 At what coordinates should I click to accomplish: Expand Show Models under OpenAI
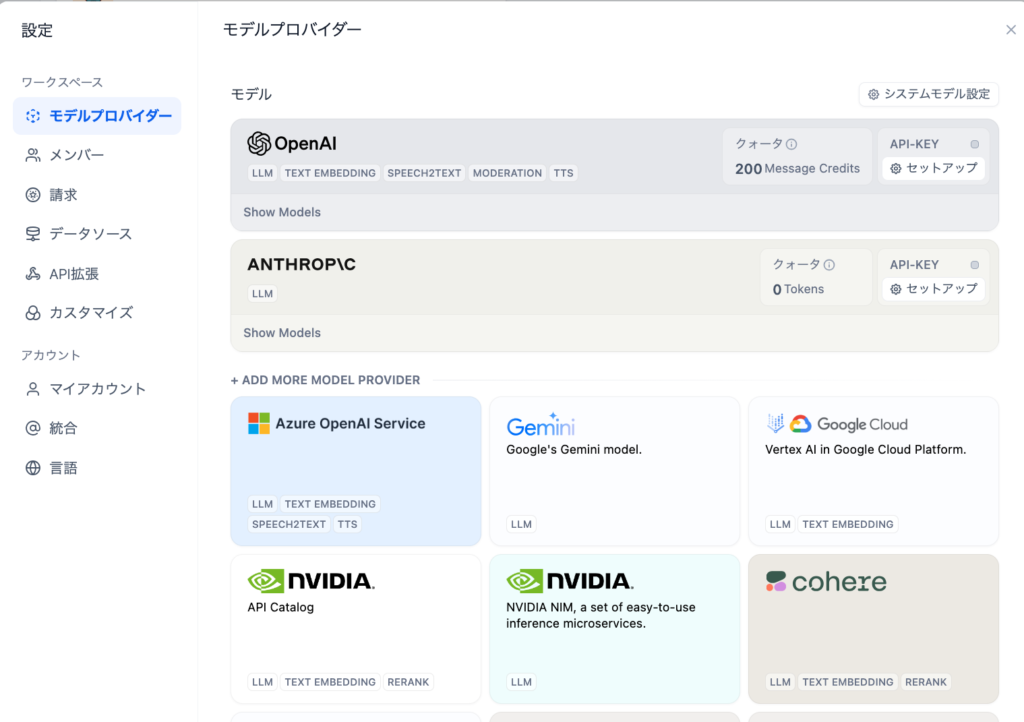click(x=282, y=212)
